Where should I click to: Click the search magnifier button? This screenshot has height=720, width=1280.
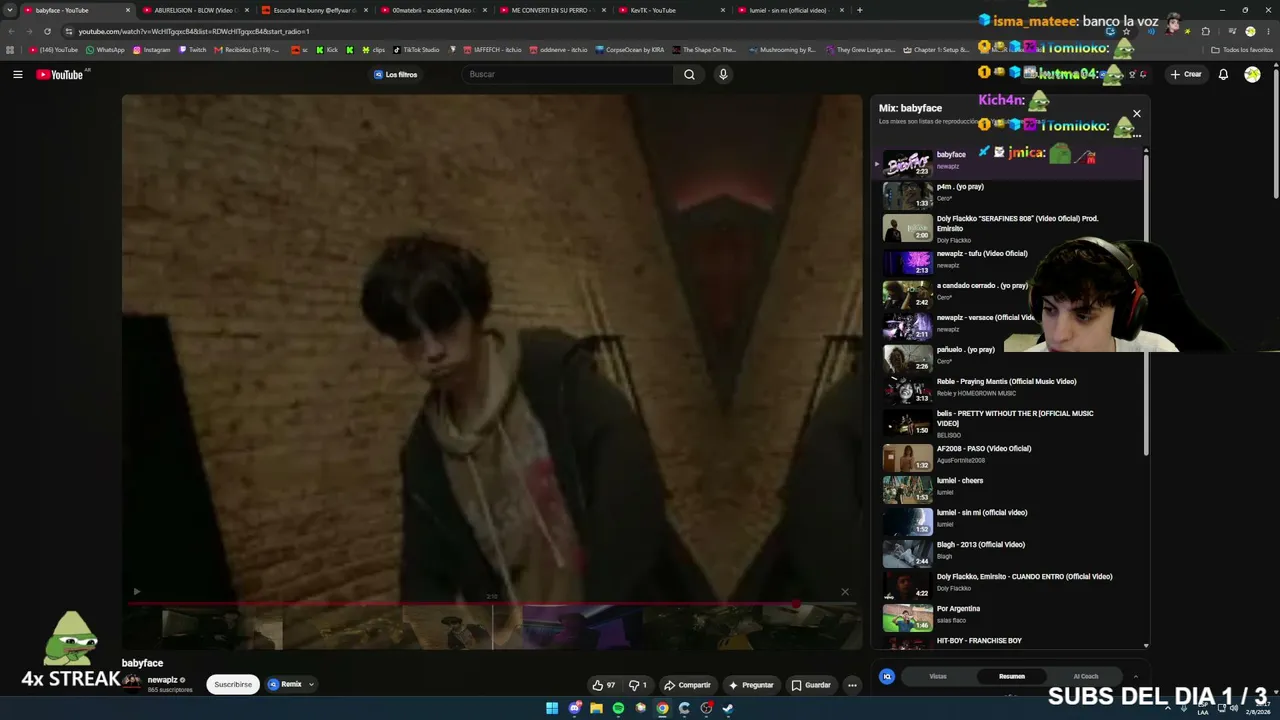click(689, 74)
